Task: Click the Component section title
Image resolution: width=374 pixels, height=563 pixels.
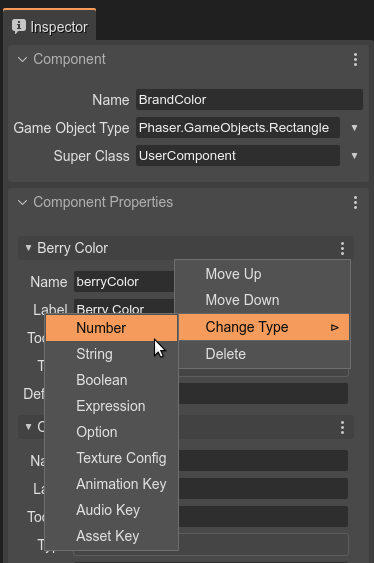Action: tap(69, 59)
